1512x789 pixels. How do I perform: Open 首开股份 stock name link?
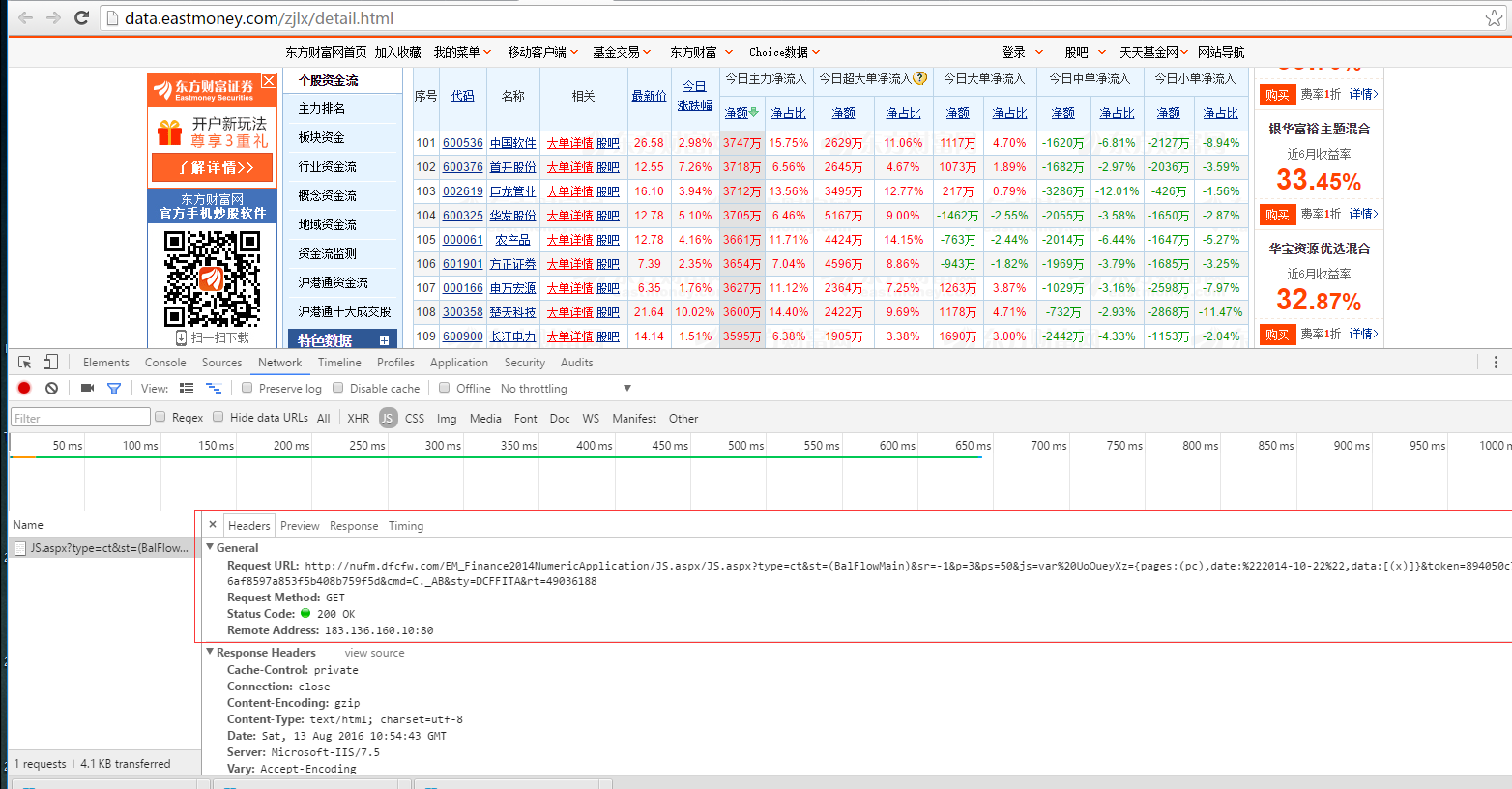(x=512, y=167)
